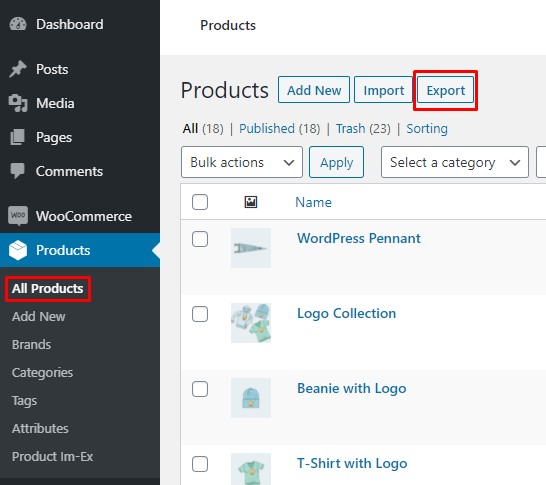Open Comments menu item
546x485 pixels.
click(x=80, y=171)
